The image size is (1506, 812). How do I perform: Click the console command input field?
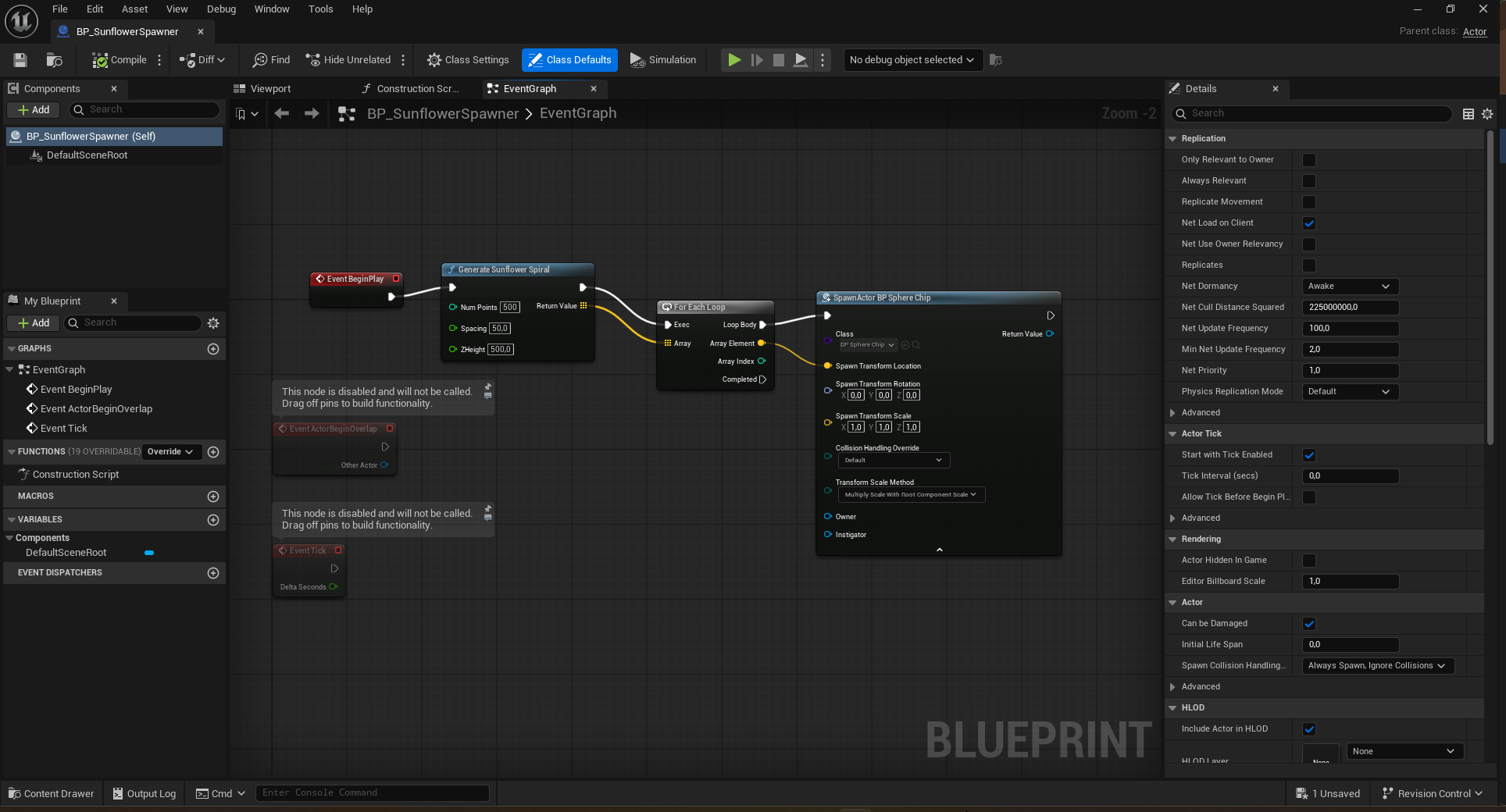click(373, 793)
